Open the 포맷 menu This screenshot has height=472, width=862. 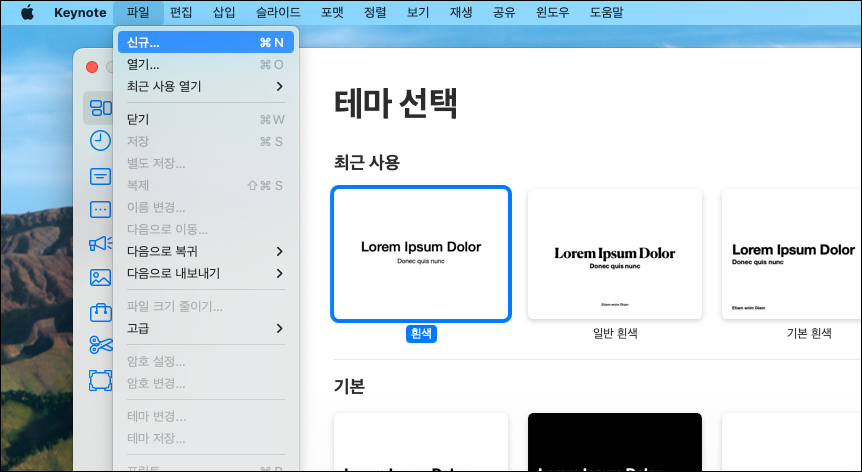332,12
